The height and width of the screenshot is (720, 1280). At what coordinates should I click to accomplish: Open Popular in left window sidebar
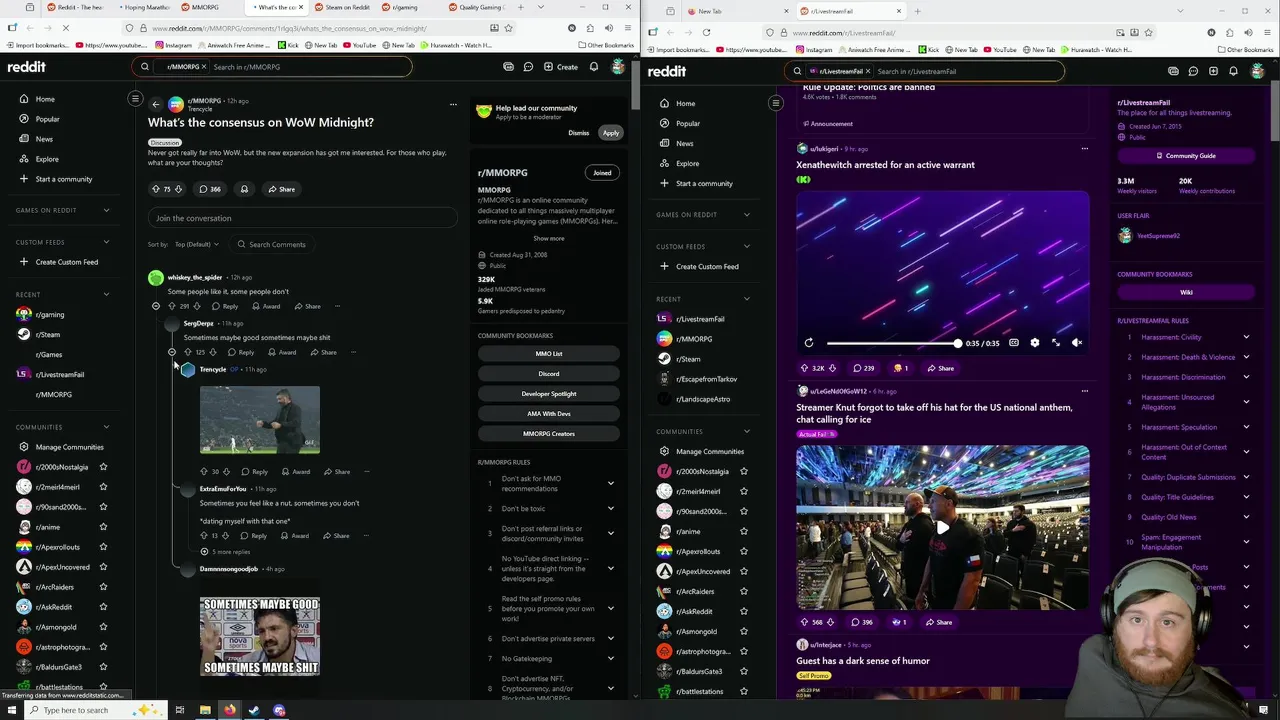(47, 119)
